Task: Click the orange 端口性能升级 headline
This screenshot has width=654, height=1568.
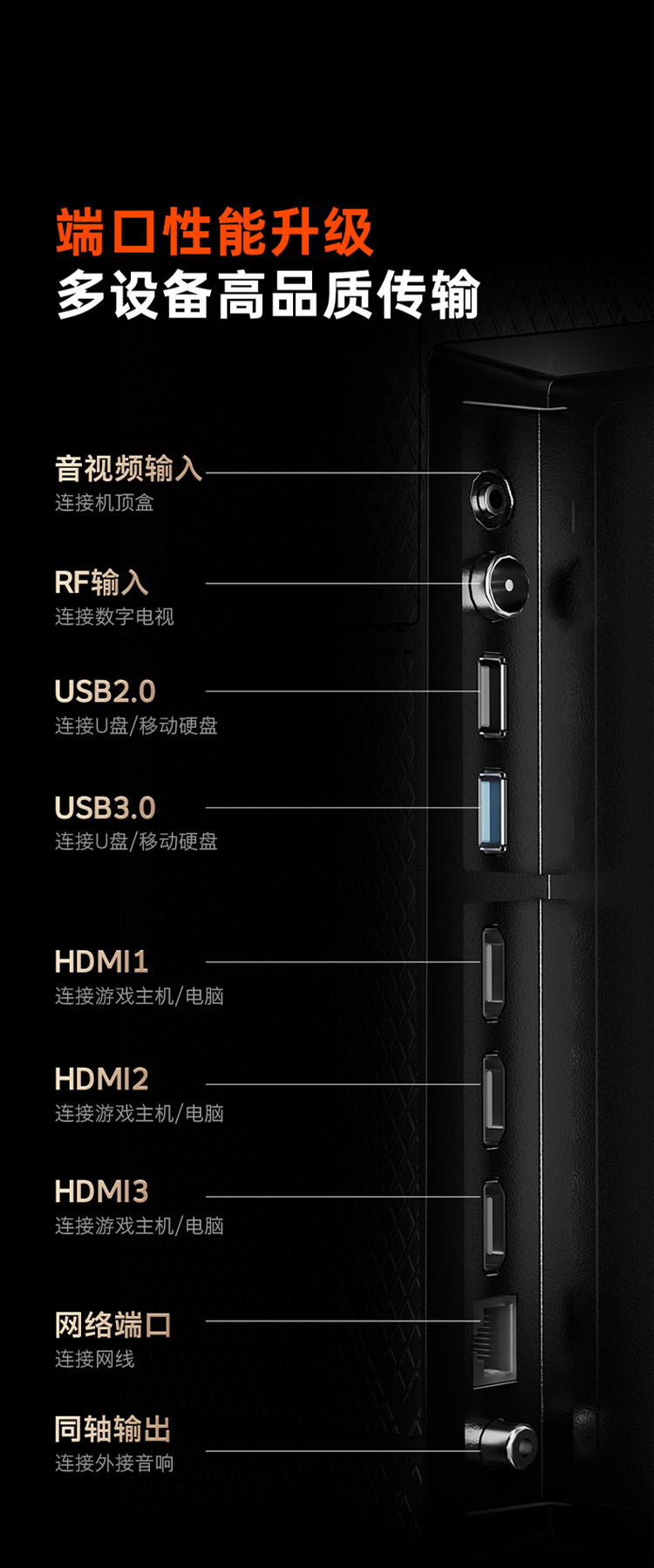Action: pos(215,233)
